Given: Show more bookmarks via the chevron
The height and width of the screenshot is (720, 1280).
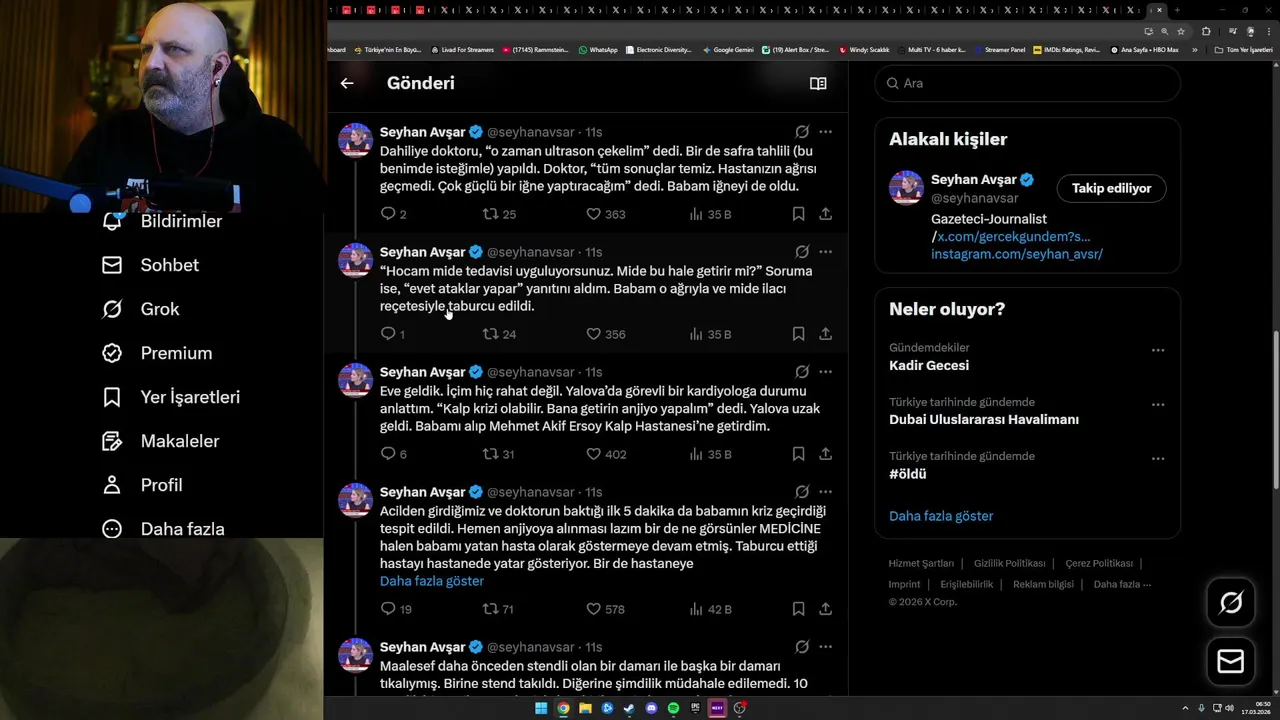Looking at the screenshot, I should (x=1194, y=49).
